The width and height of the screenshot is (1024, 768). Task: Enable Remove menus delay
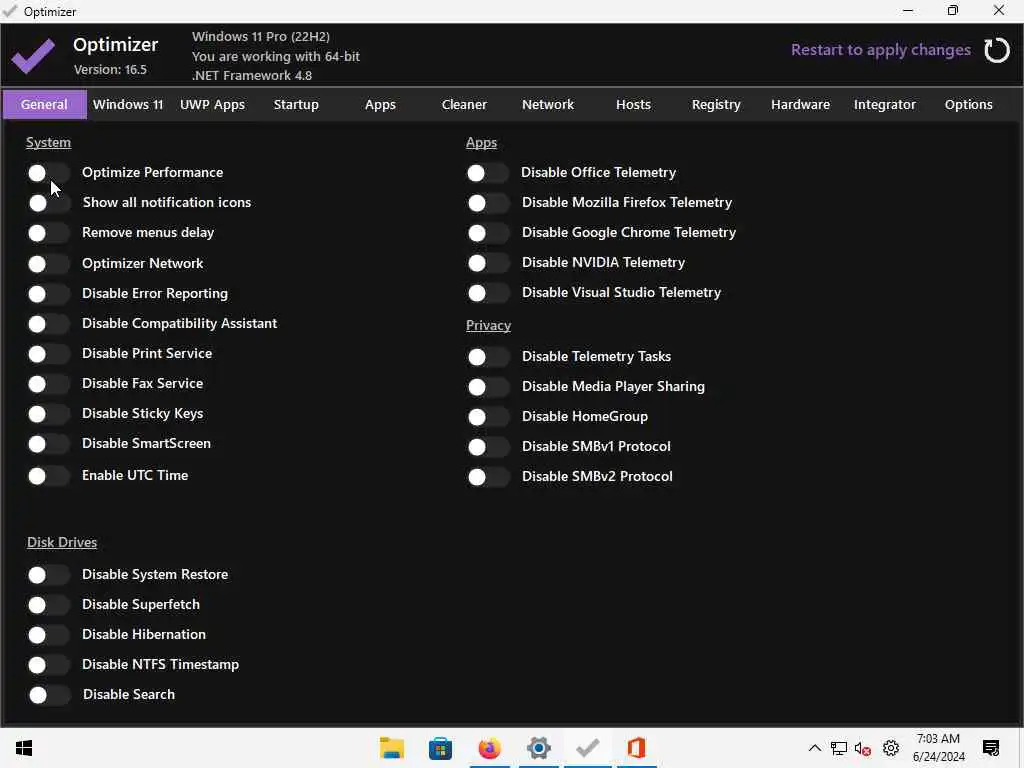tap(48, 233)
